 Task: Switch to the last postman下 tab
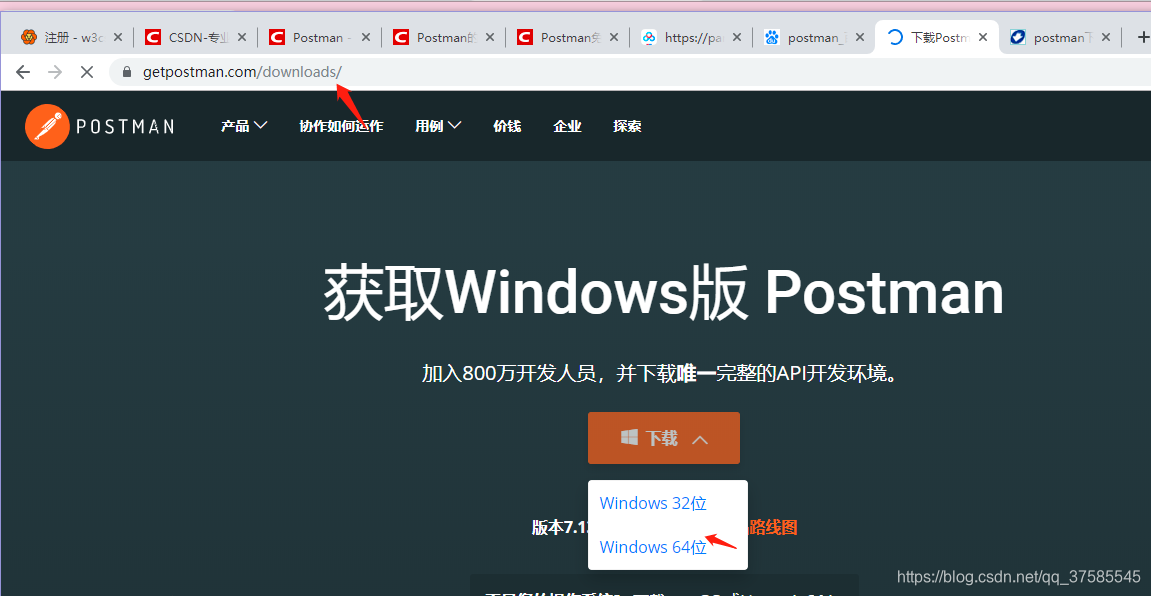[1062, 37]
